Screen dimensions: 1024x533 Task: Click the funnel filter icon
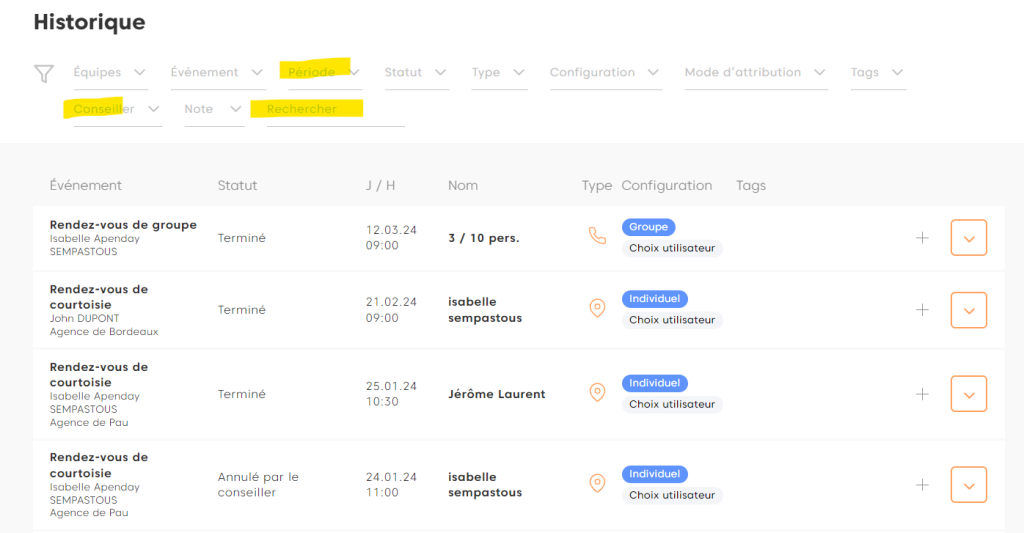[x=43, y=73]
